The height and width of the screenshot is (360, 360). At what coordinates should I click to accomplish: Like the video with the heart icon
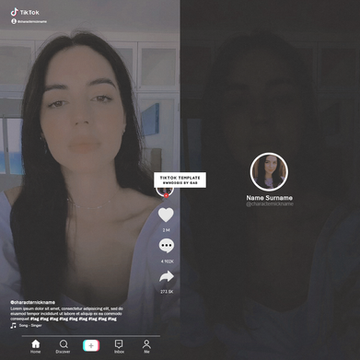point(166,215)
